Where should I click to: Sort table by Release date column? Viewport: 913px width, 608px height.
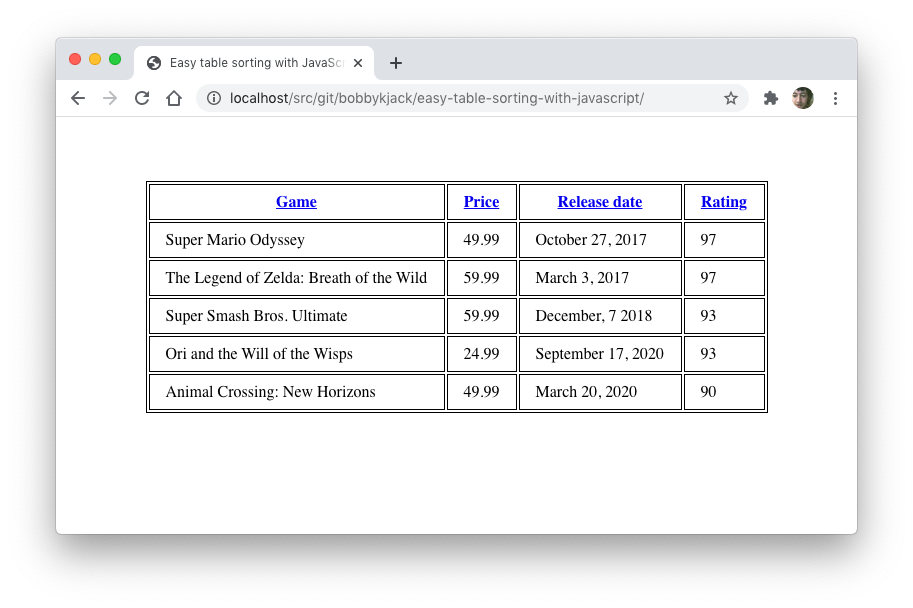point(600,202)
